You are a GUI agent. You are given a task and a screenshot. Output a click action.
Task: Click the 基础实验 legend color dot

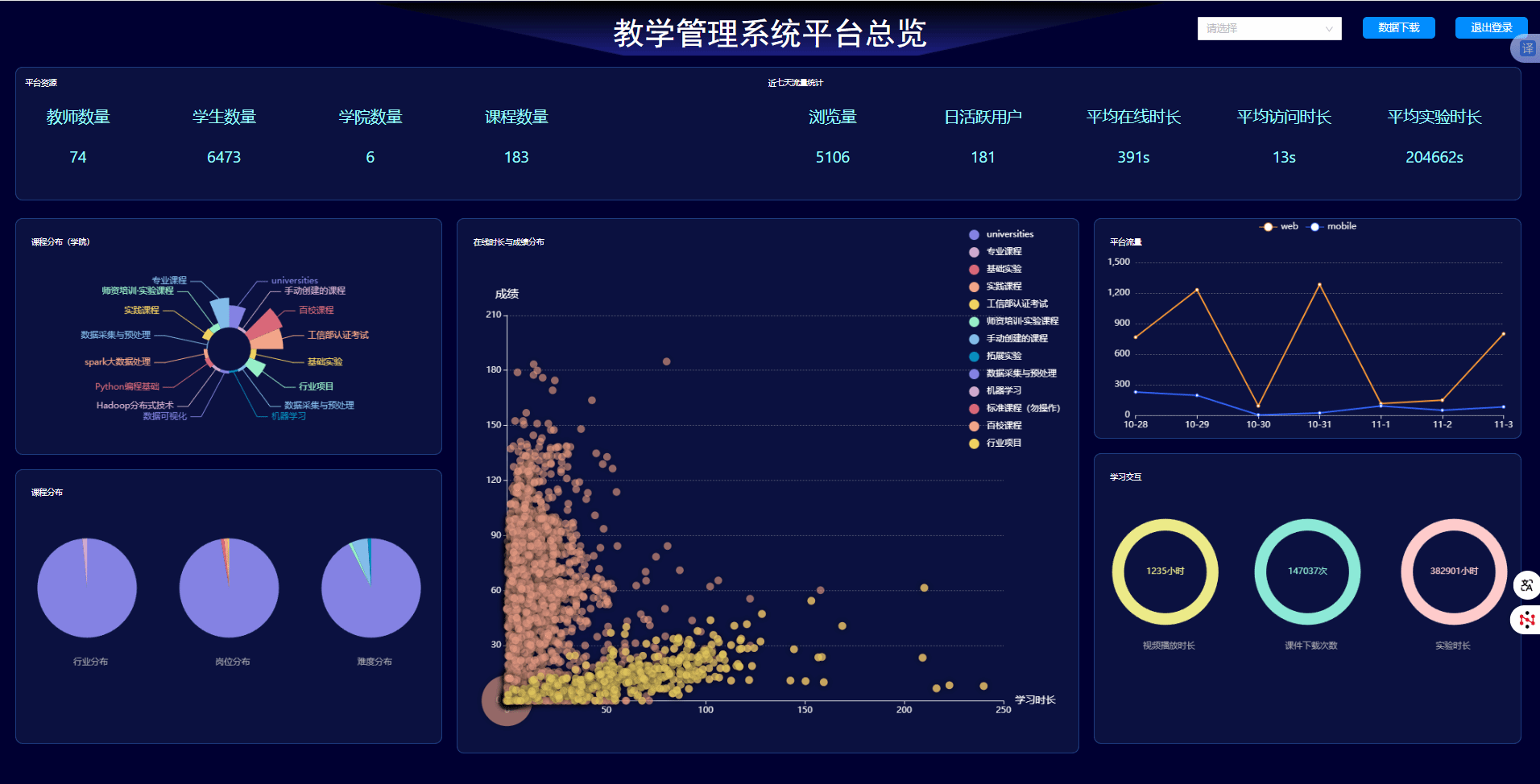pyautogui.click(x=974, y=270)
